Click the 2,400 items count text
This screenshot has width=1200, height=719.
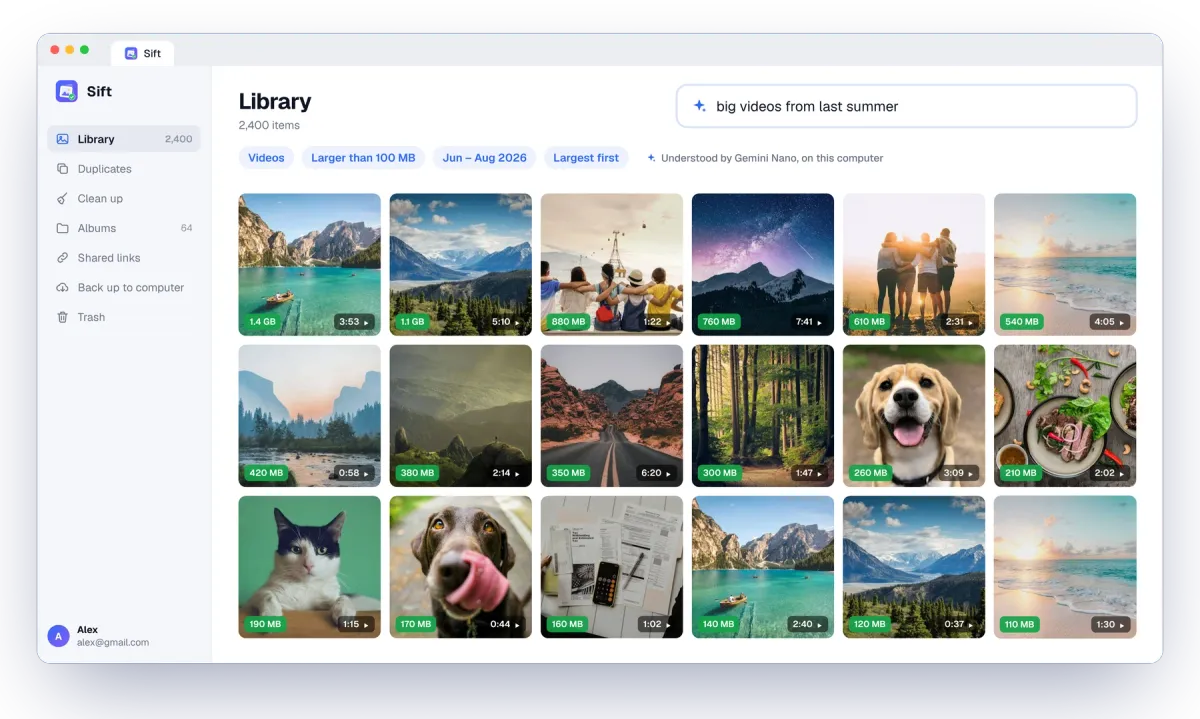pyautogui.click(x=269, y=125)
